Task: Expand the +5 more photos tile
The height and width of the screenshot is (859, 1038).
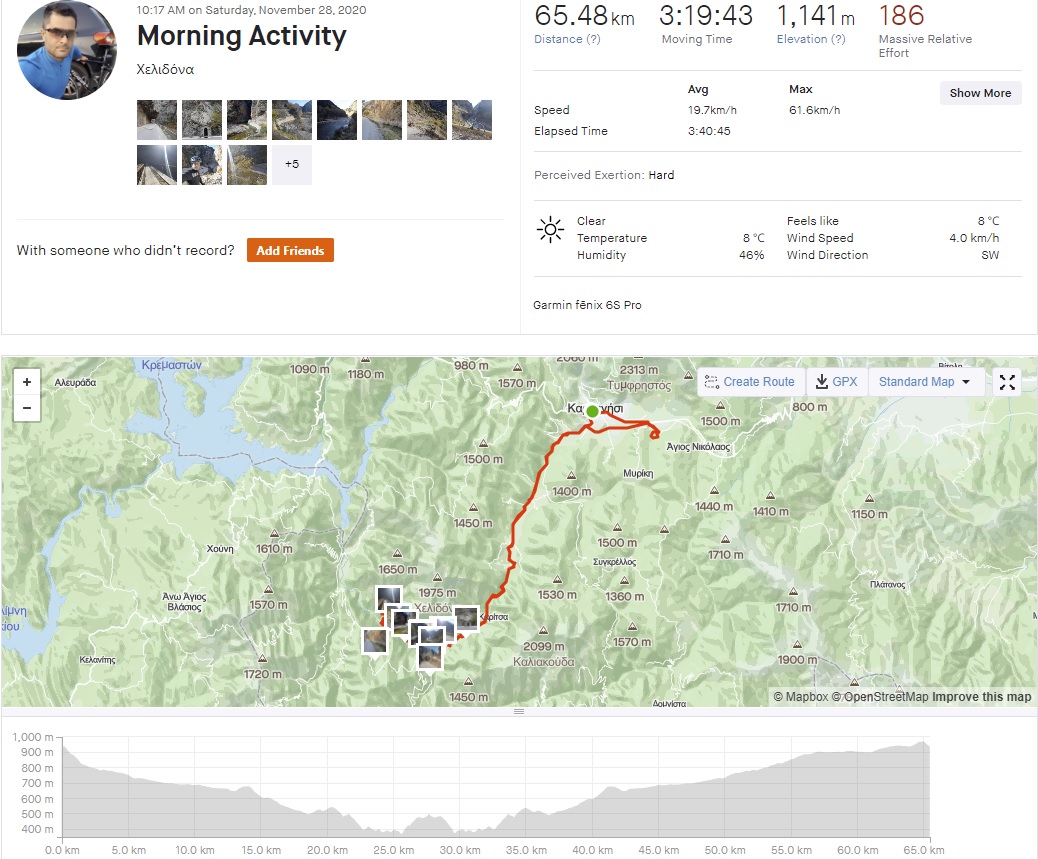Action: (x=292, y=165)
